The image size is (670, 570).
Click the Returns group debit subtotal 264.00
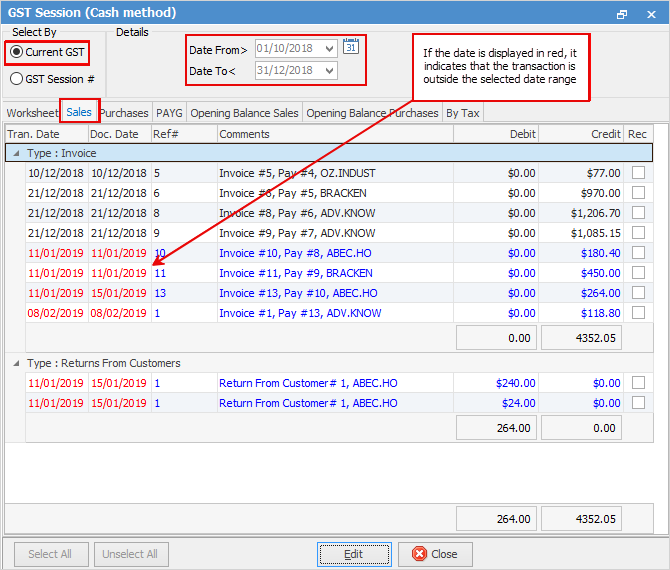496,428
